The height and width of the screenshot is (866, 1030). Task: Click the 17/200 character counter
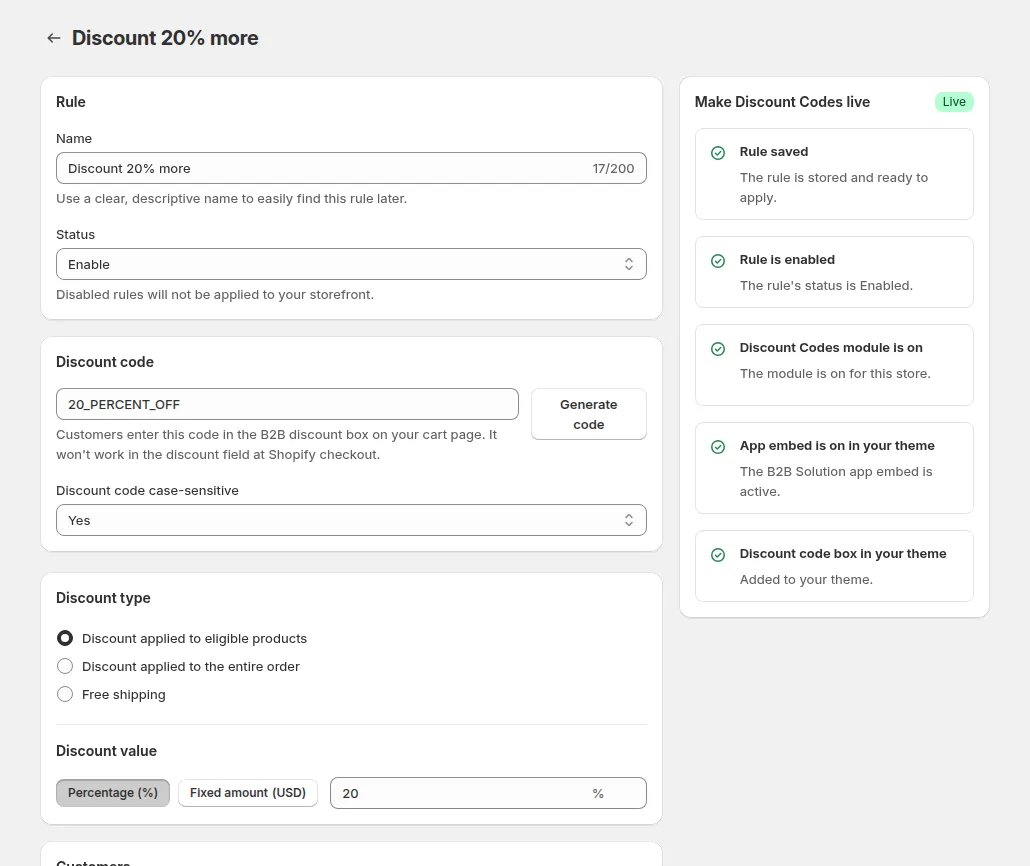click(x=613, y=168)
